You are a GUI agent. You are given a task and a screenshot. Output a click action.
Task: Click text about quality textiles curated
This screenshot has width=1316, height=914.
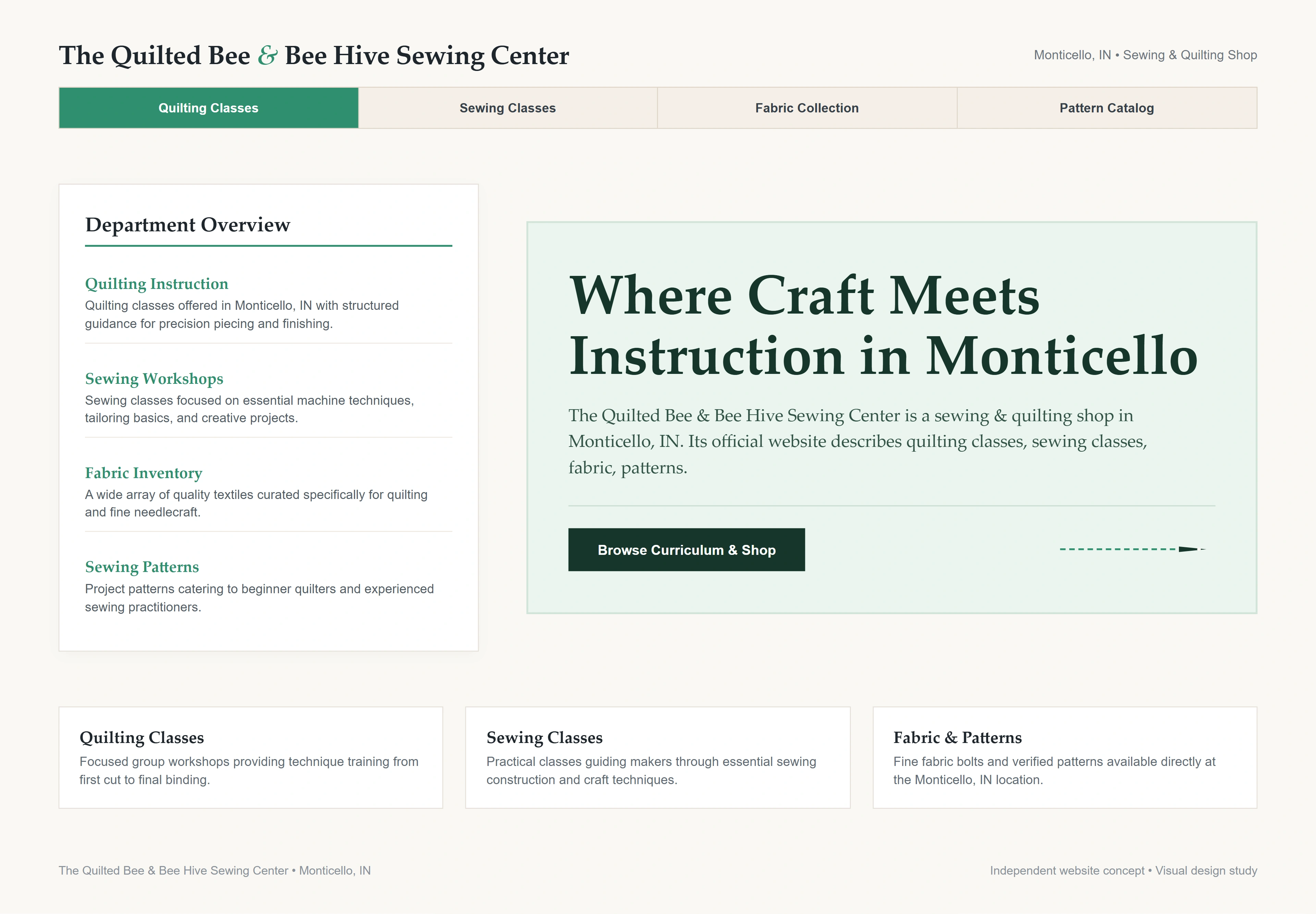(x=256, y=503)
